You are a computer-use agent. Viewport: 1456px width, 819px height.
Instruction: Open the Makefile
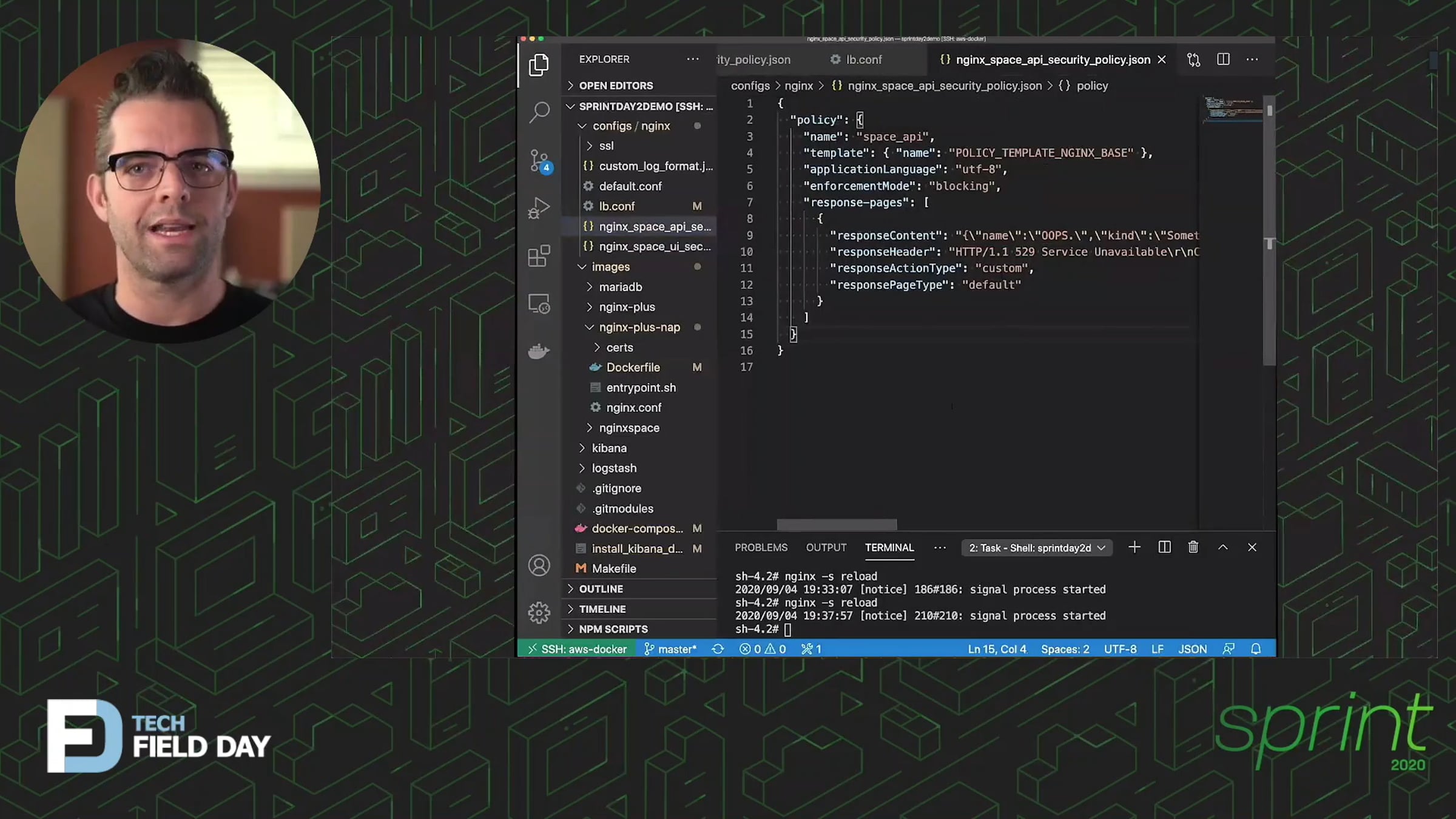point(640,568)
